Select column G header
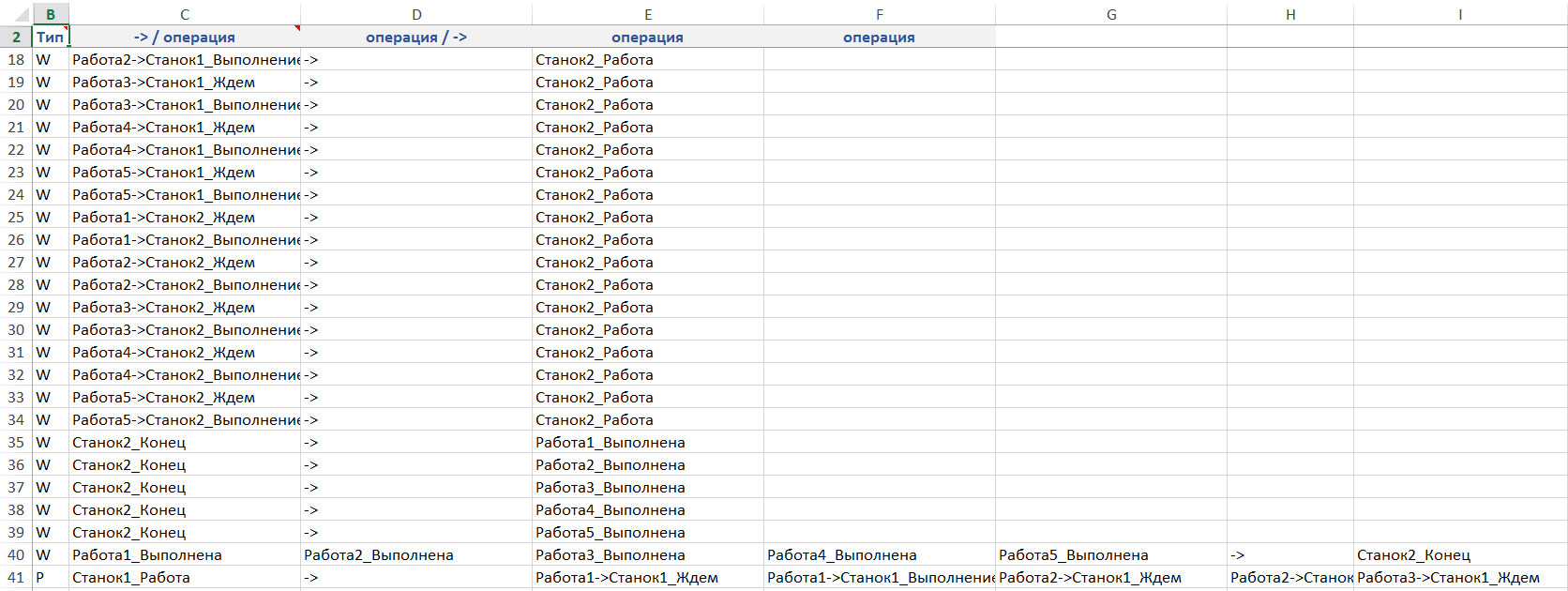This screenshot has height=591, width=1568. click(x=1111, y=14)
